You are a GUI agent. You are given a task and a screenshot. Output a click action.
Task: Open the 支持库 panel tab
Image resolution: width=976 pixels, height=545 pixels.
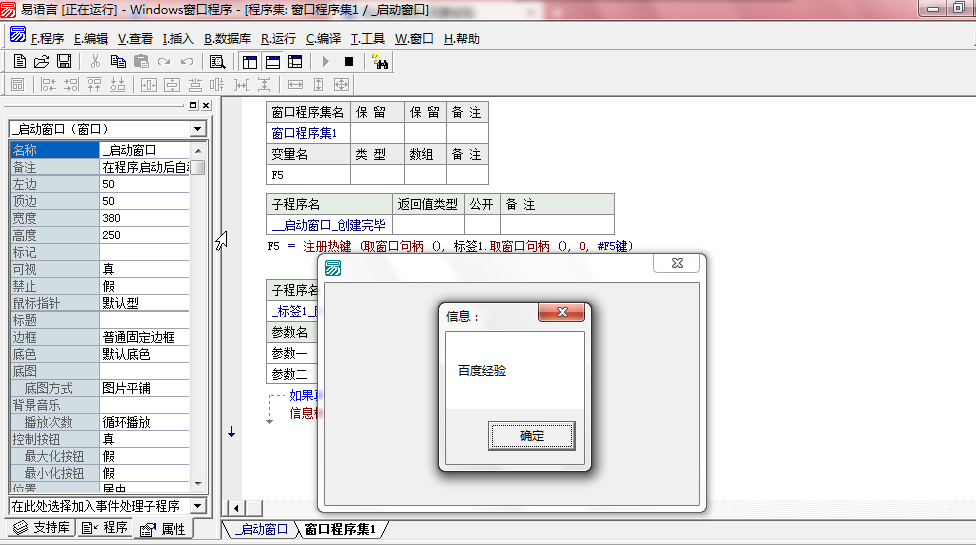coord(42,528)
